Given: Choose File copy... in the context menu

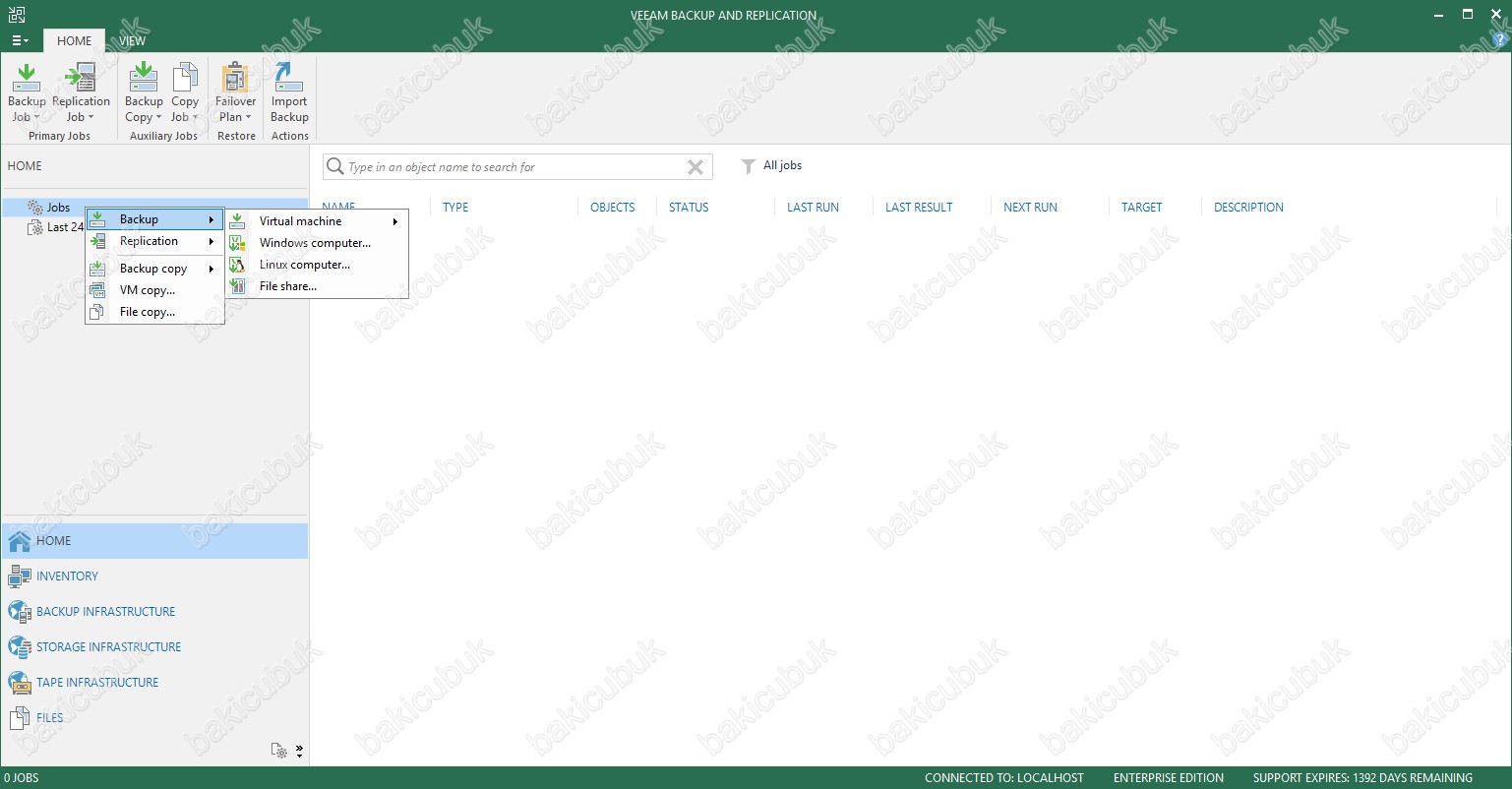Looking at the screenshot, I should click(x=155, y=312).
